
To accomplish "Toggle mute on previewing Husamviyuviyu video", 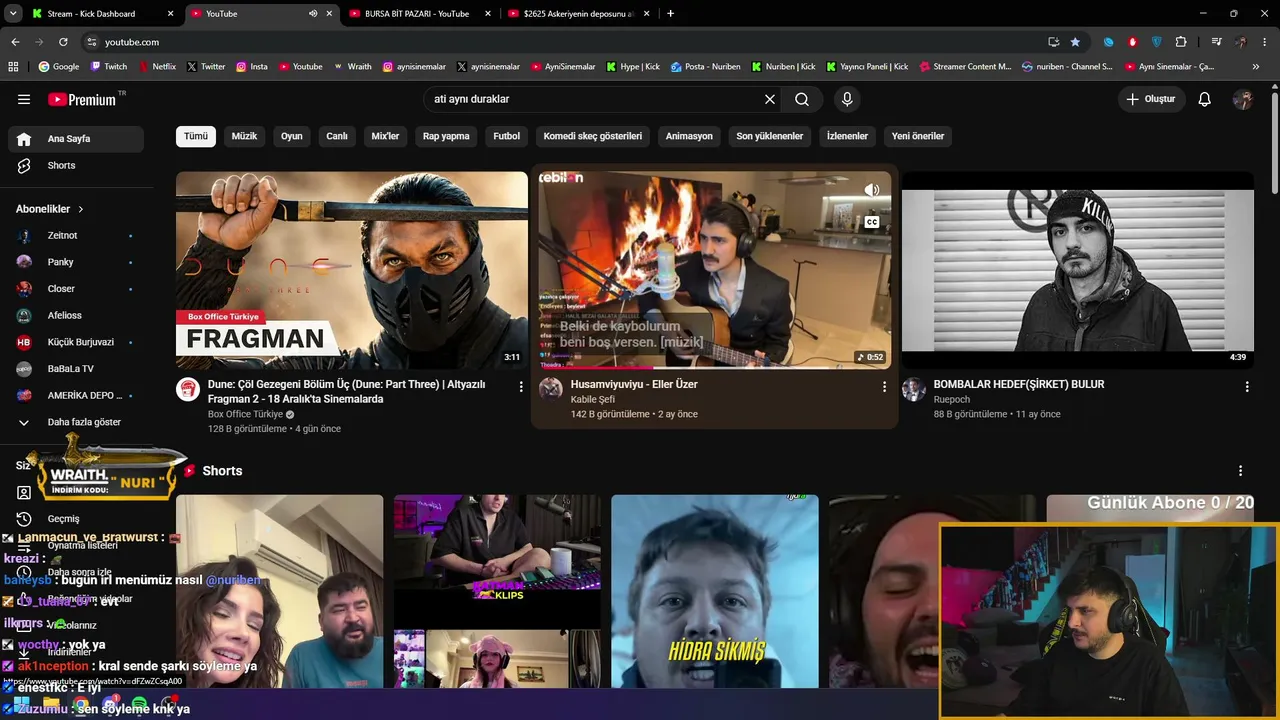I will tap(872, 190).
